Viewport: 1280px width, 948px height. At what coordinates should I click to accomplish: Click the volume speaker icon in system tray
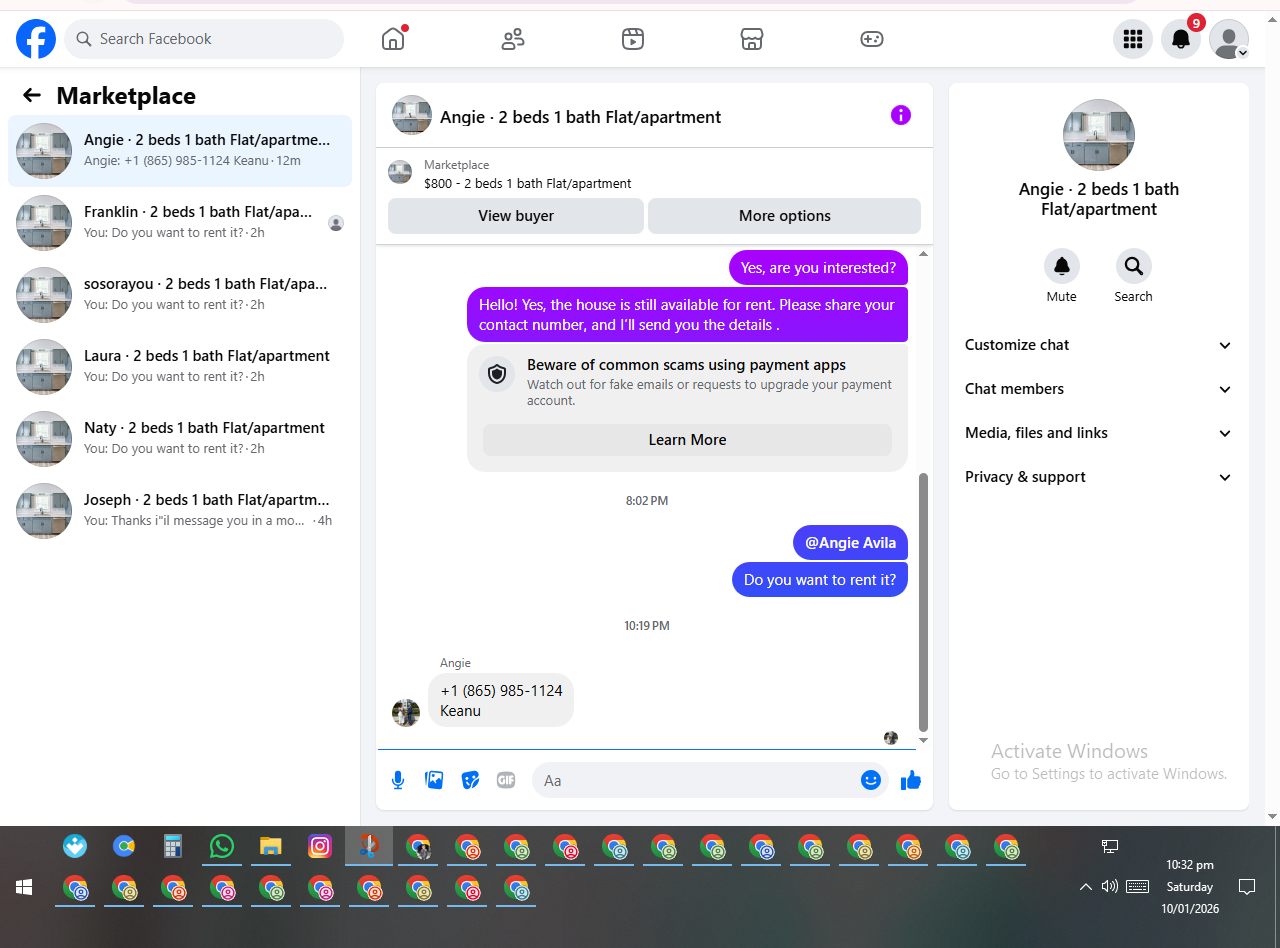[1109, 886]
